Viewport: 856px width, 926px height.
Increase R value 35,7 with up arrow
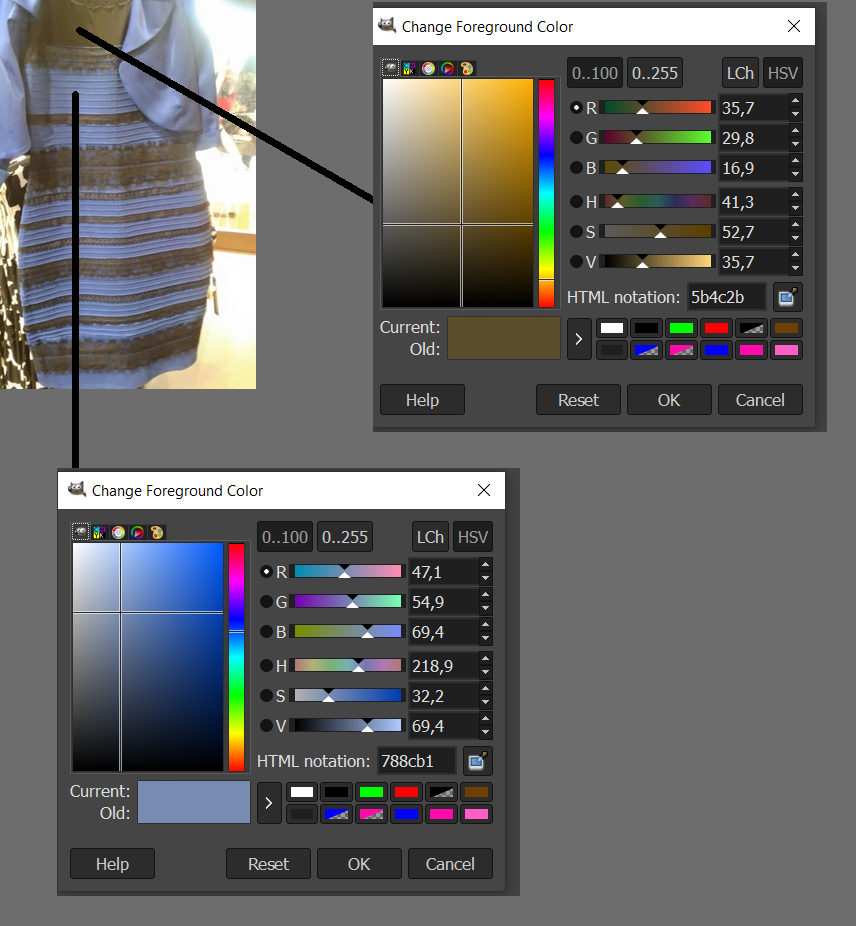795,101
